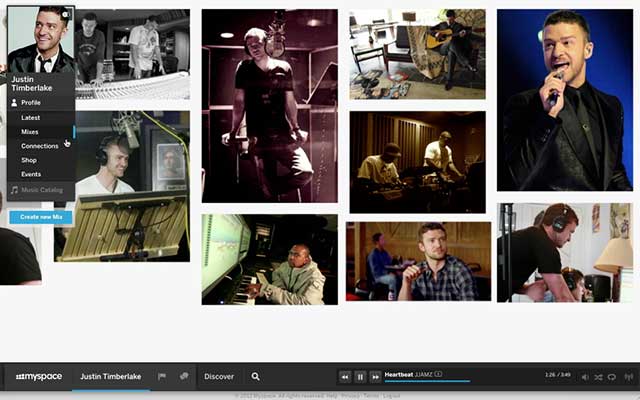Click the Logout link in footer
This screenshot has width=640, height=400.
(x=391, y=396)
